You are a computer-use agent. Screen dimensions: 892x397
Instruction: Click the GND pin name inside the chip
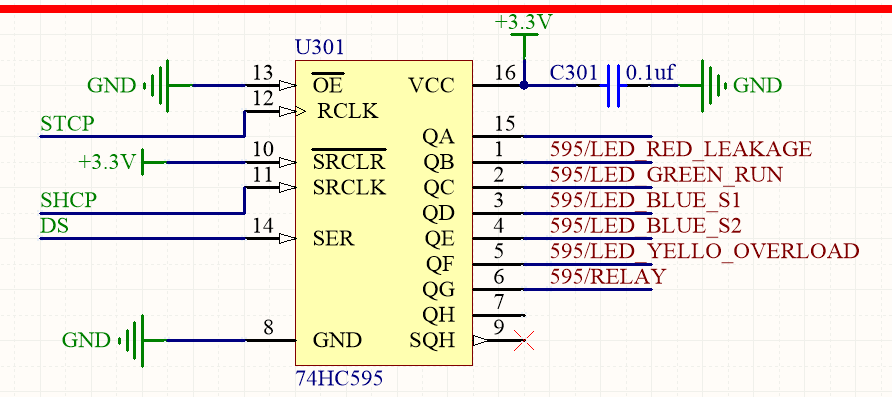point(337,340)
